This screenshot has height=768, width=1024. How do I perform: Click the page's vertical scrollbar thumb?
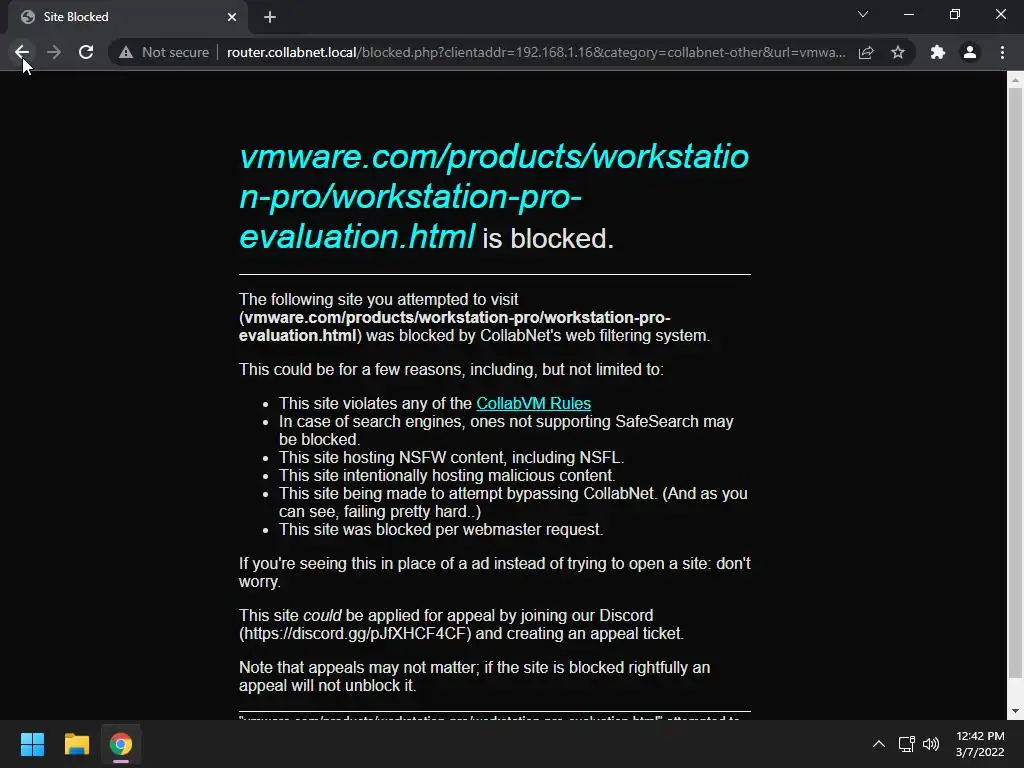point(1015,384)
